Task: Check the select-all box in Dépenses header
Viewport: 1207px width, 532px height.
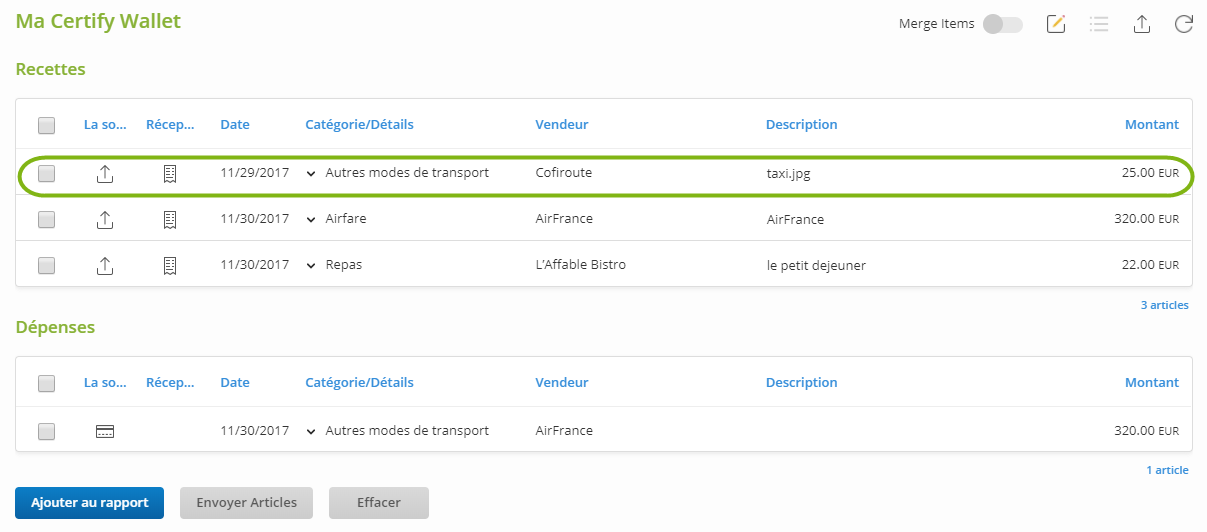Action: pyautogui.click(x=46, y=383)
